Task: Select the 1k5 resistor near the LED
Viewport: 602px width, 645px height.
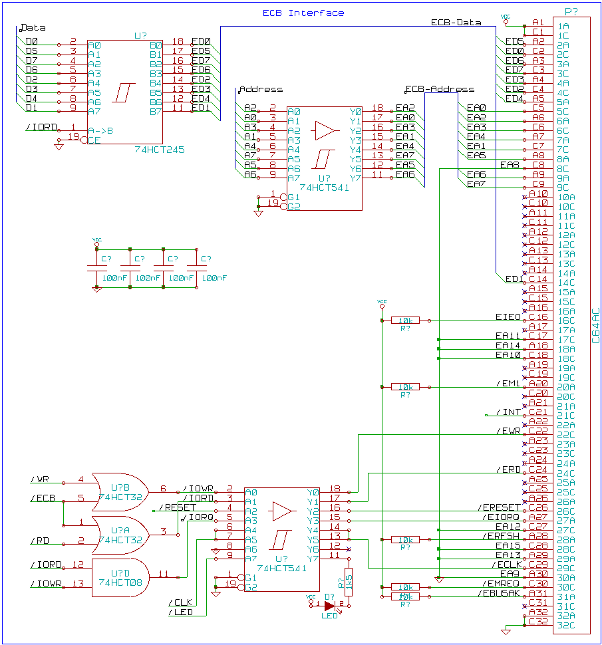Action: 348,580
